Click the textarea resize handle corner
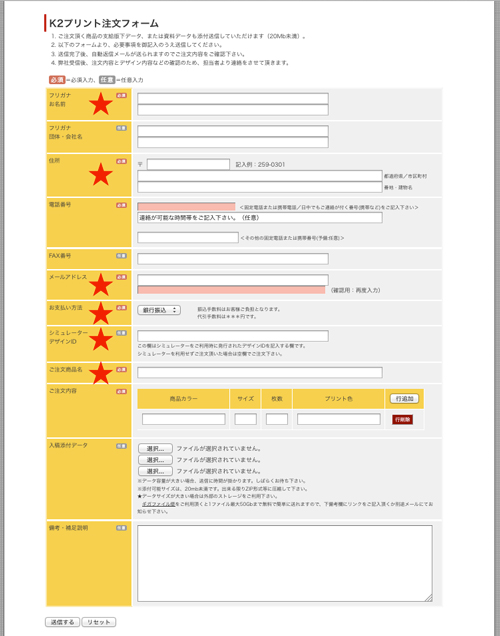Viewport: 500px width, 636px height. coord(429,598)
